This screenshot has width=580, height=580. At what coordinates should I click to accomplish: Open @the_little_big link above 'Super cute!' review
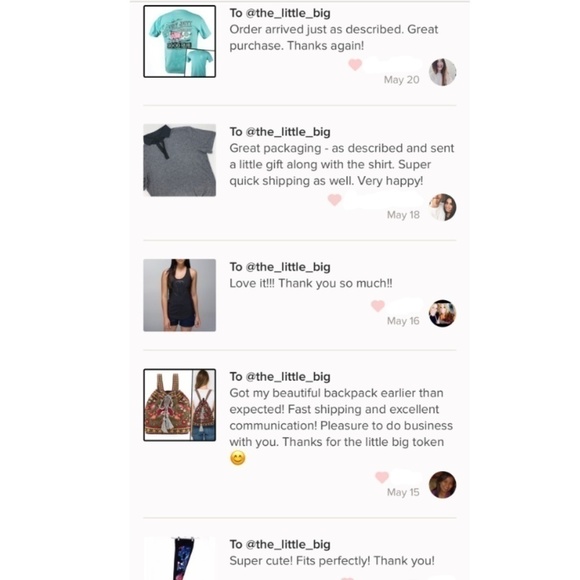(x=288, y=544)
